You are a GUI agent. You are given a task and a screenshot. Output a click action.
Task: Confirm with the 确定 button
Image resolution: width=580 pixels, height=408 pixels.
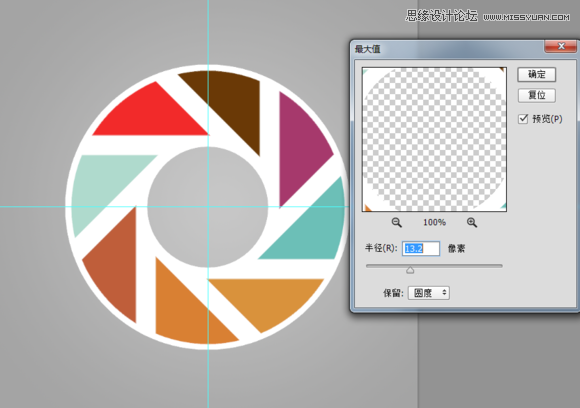[536, 74]
